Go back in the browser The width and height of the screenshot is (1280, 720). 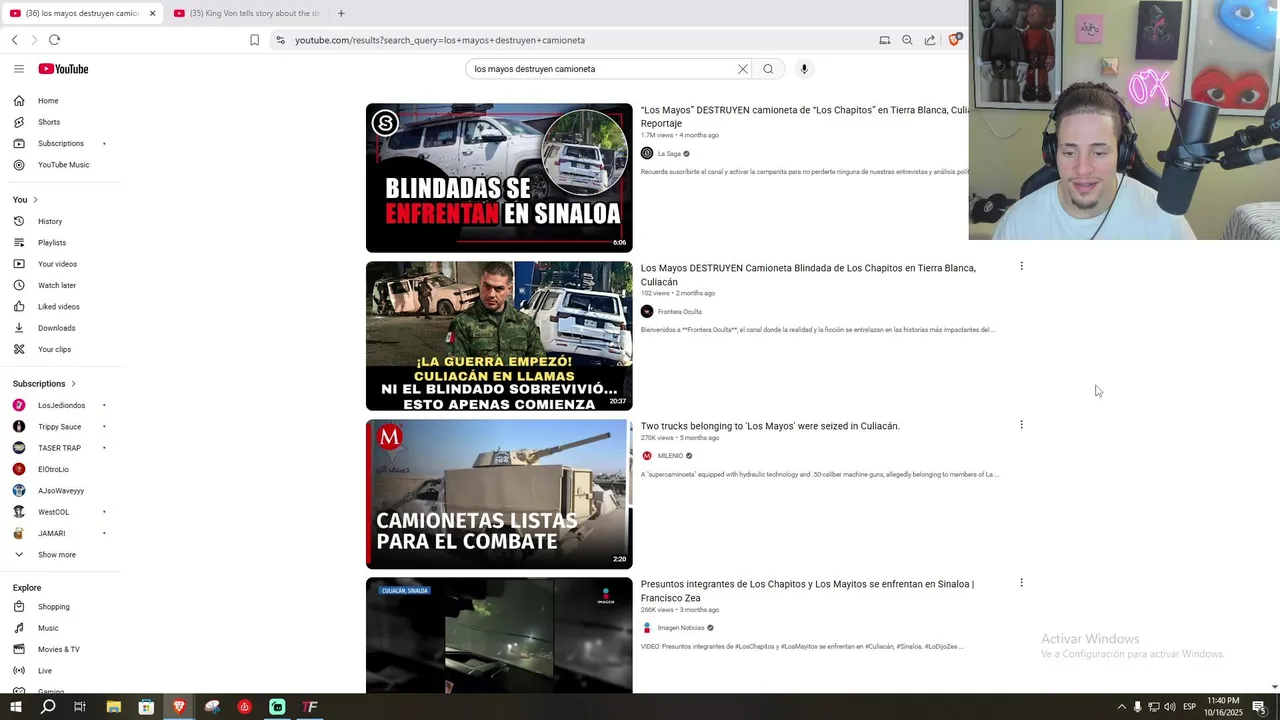pos(15,40)
